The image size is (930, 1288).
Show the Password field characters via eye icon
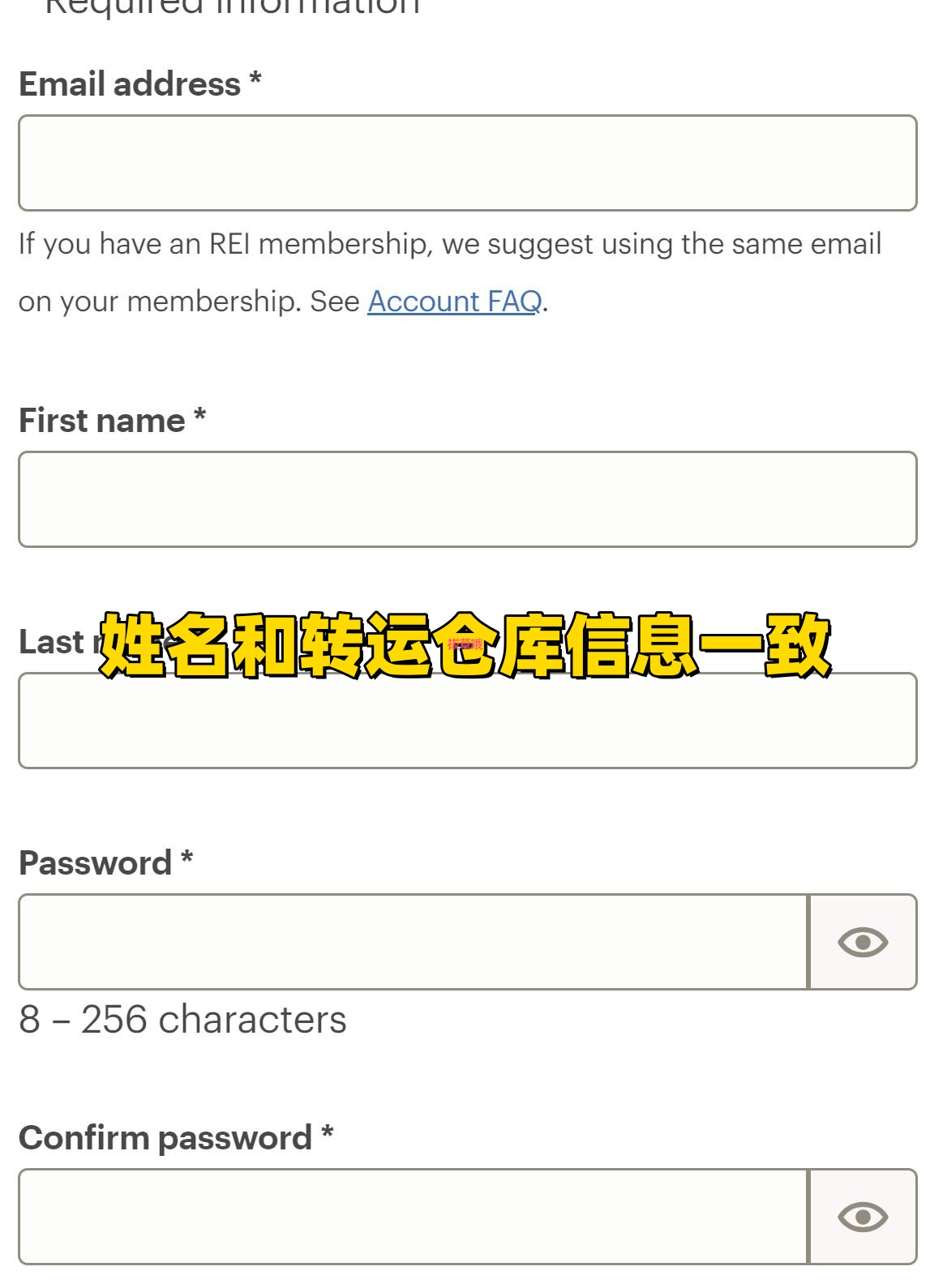863,942
